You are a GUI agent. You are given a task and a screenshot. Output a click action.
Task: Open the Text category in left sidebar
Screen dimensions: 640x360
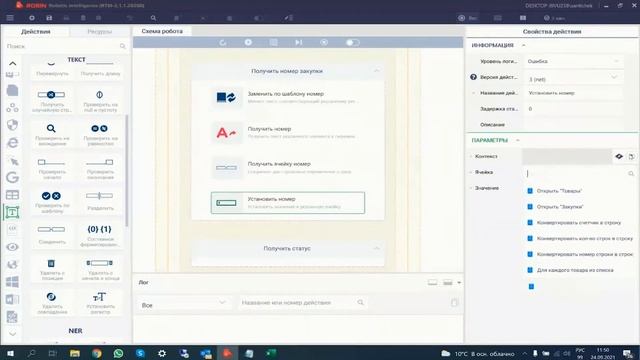12,212
